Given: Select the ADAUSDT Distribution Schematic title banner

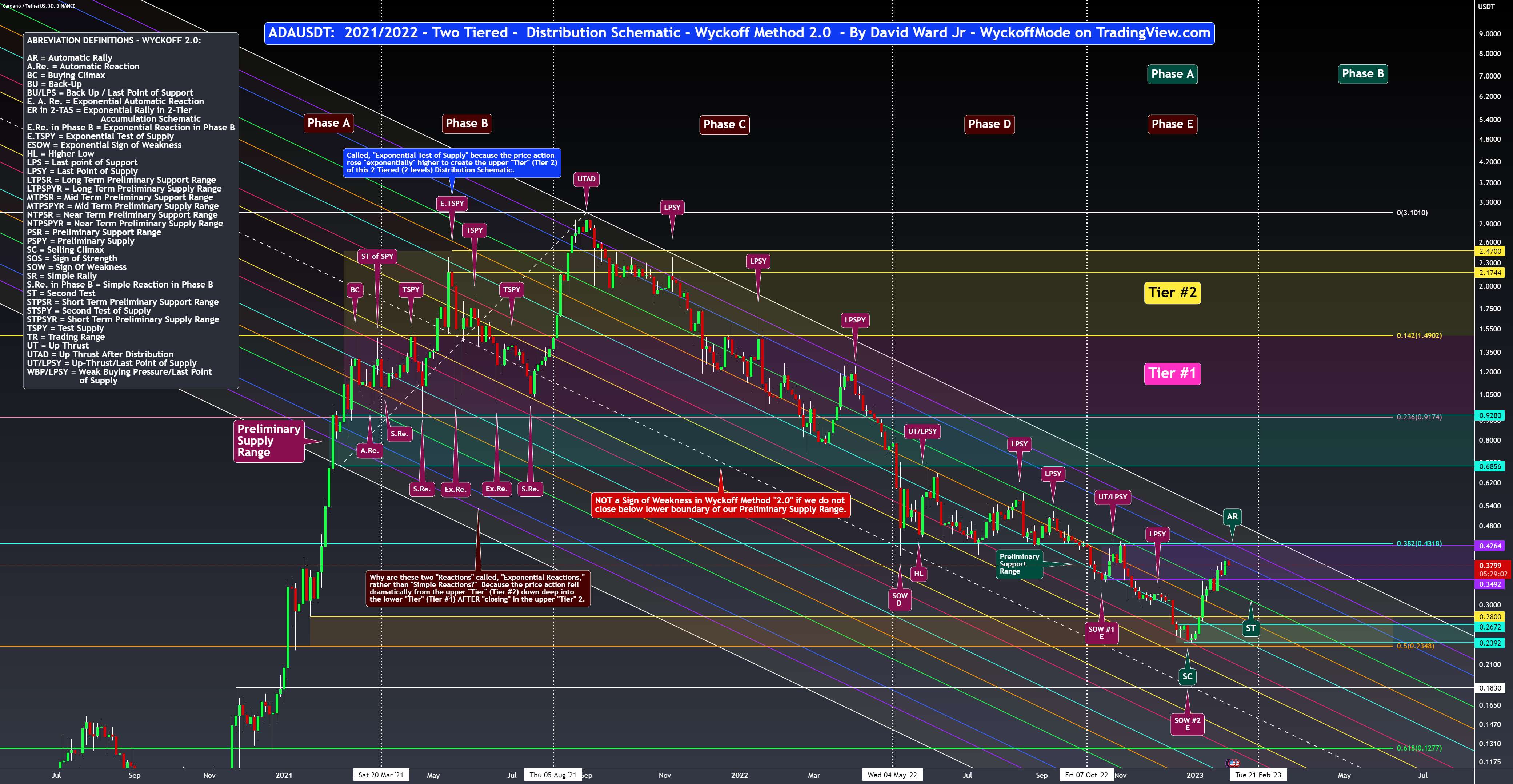Looking at the screenshot, I should (x=739, y=33).
